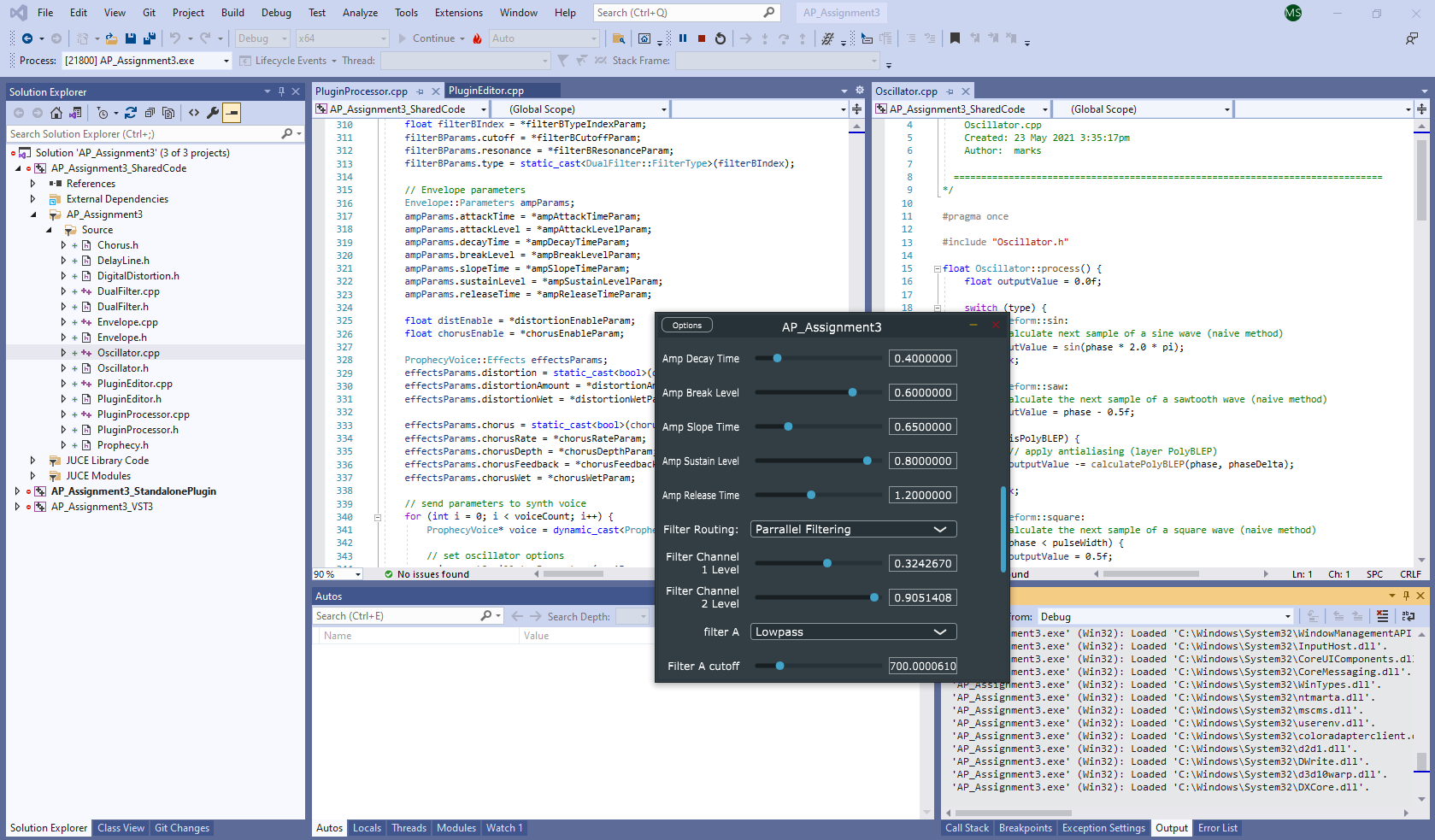The width and height of the screenshot is (1435, 840).
Task: Open the Breakpoints tab
Action: click(x=1026, y=828)
